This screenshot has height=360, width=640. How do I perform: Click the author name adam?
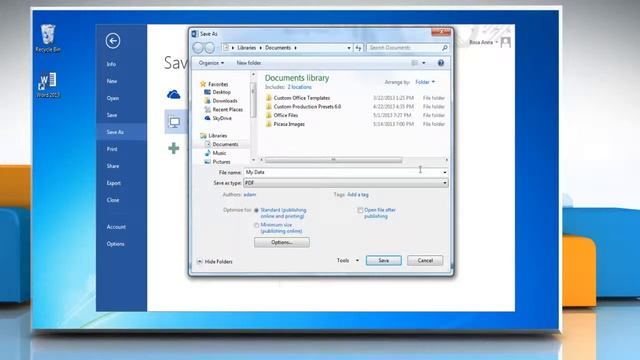250,195
